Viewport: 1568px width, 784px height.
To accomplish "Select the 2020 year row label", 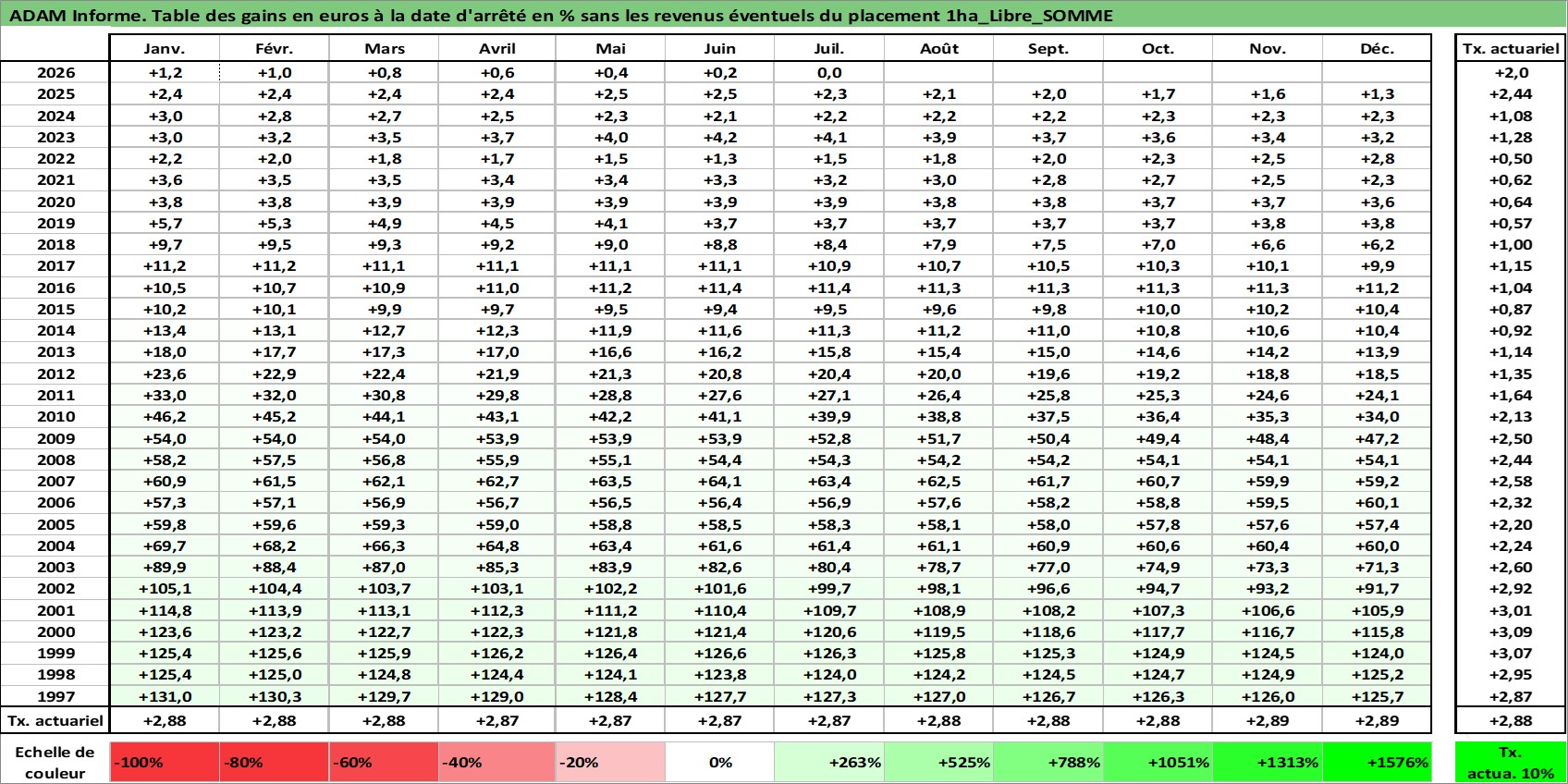I will point(55,202).
